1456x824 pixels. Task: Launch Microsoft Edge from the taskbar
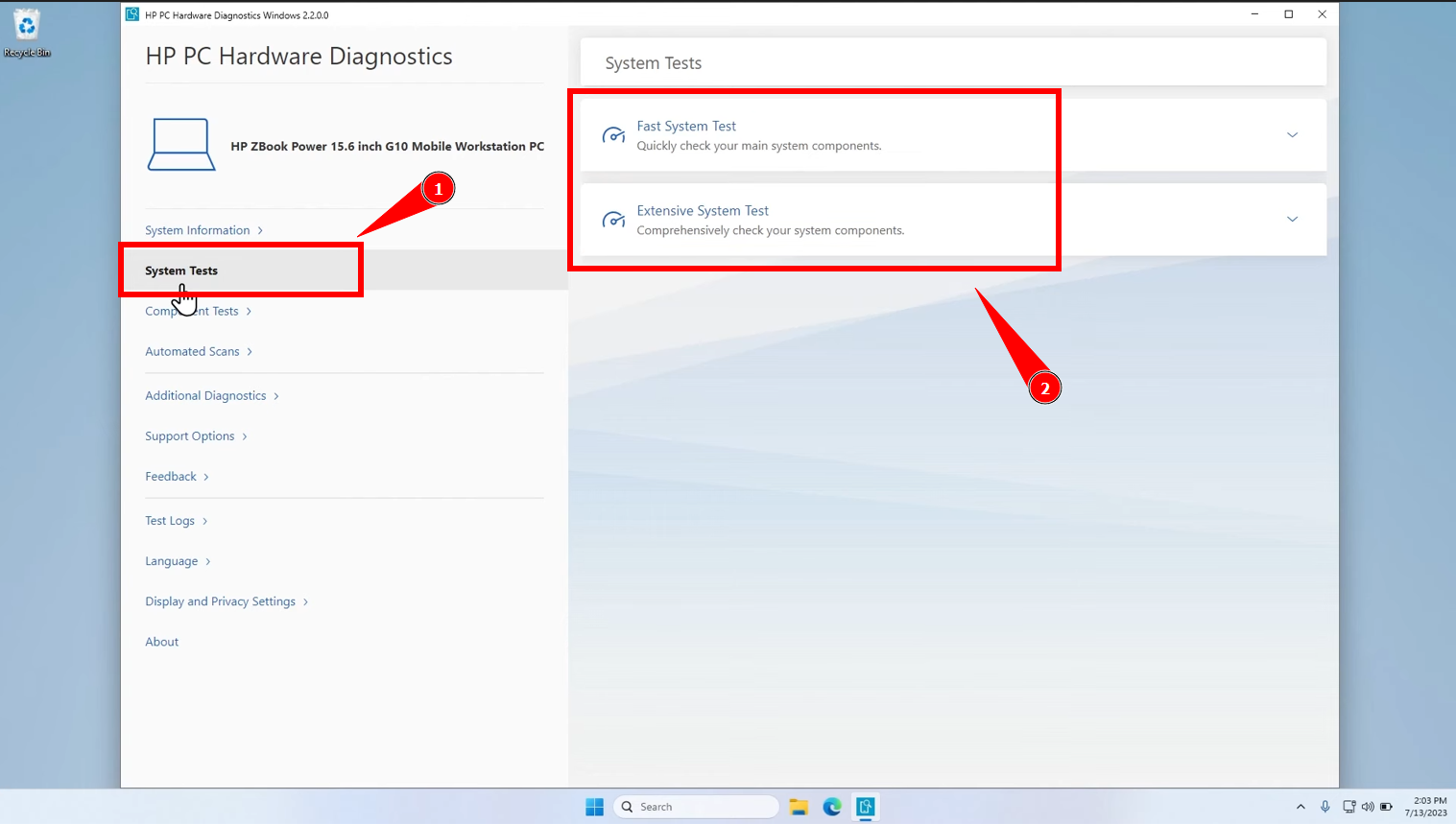coord(832,807)
